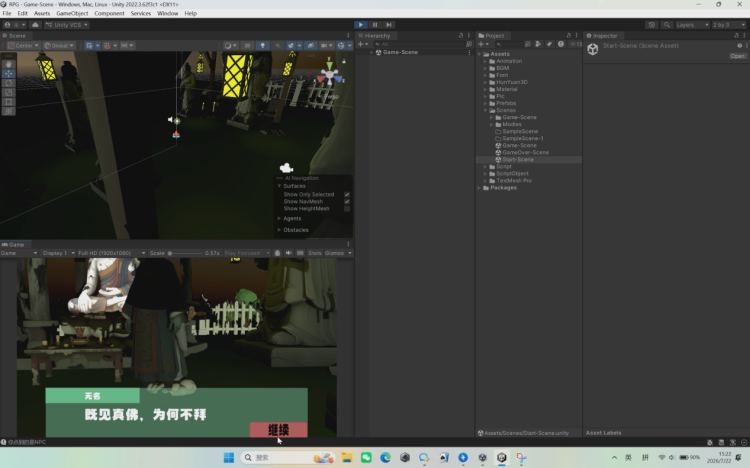Pause the game with the Pause button
This screenshot has height=468, width=750.
(x=375, y=25)
